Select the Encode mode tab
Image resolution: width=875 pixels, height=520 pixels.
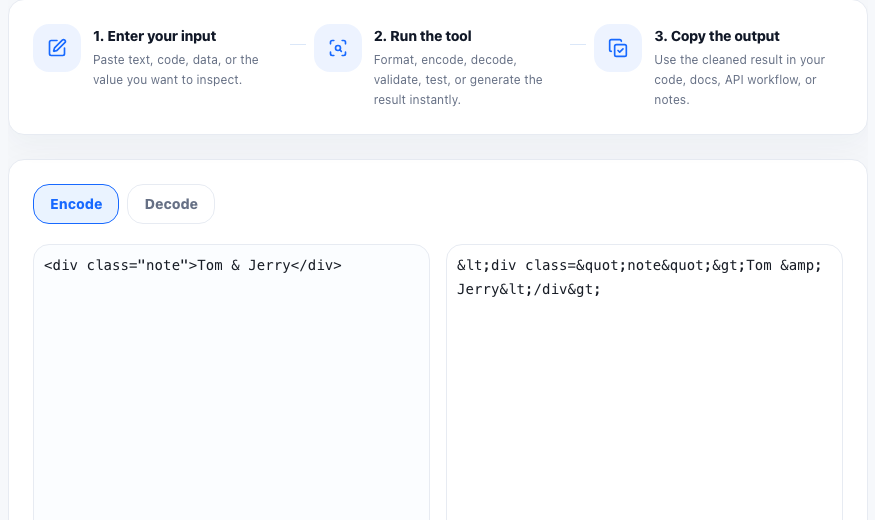pyautogui.click(x=76, y=204)
